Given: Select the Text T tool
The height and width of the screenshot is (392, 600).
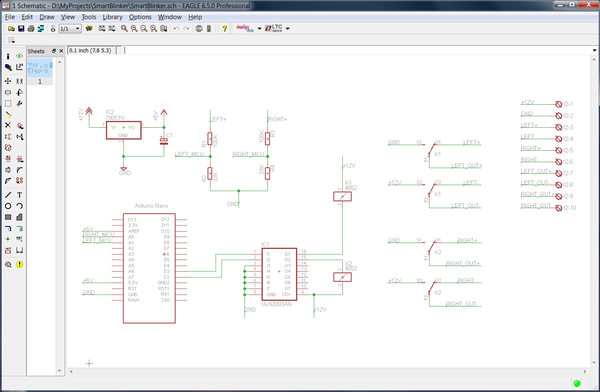Looking at the screenshot, I should 20,195.
